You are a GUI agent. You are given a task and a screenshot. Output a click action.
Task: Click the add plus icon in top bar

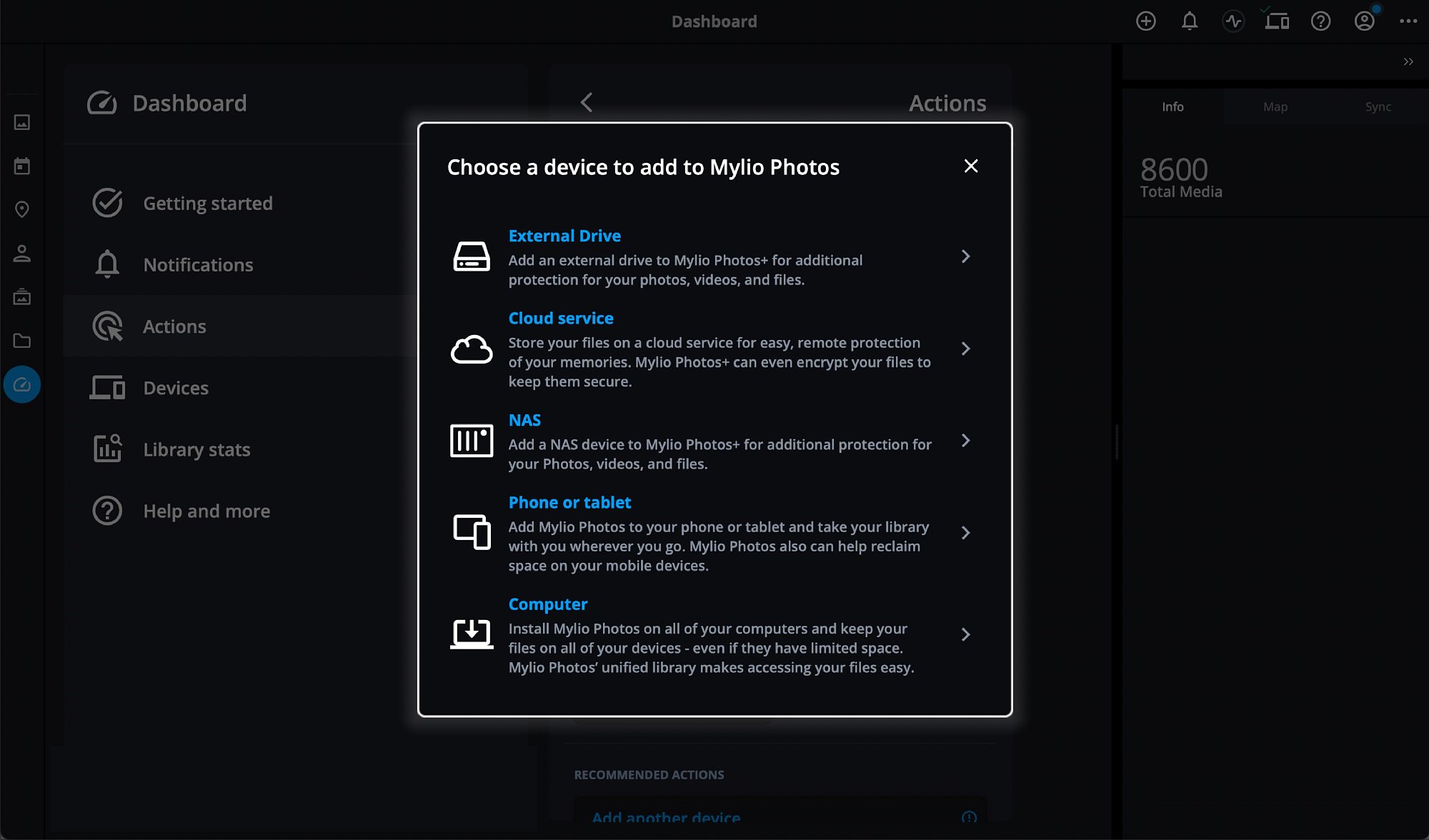click(x=1145, y=21)
